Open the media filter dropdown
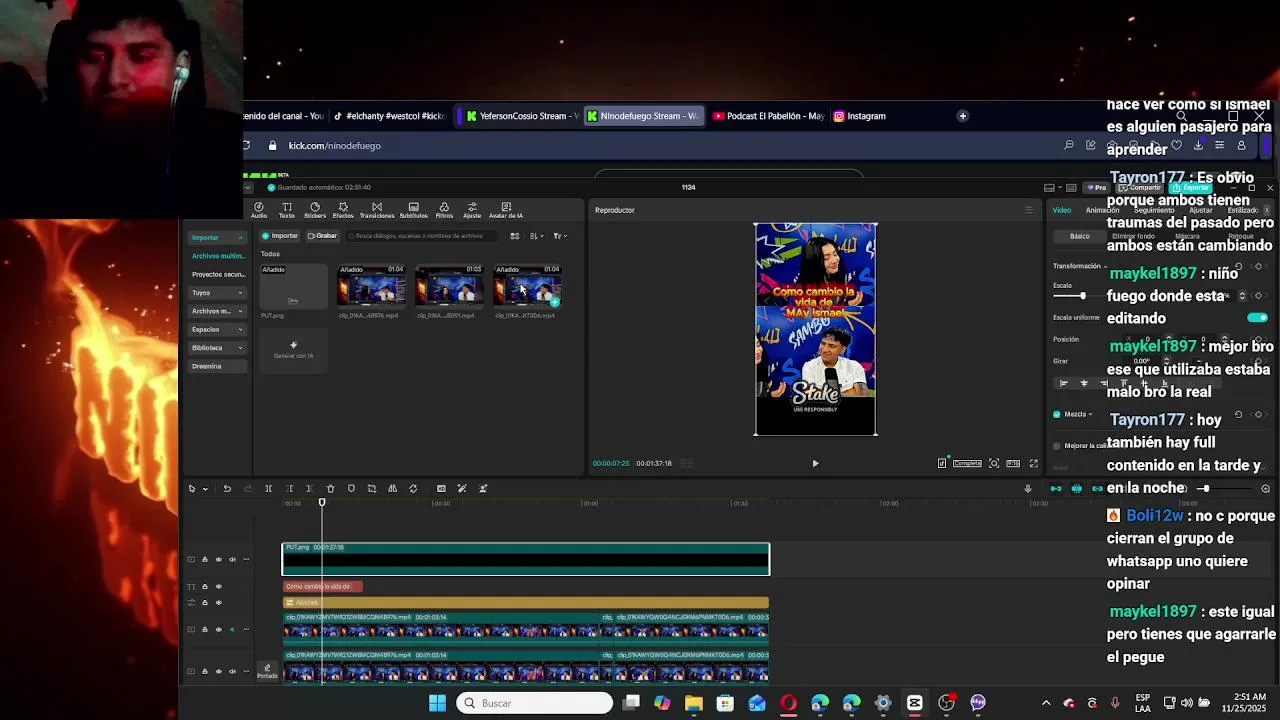Screen dimensions: 1280x720 [560, 236]
